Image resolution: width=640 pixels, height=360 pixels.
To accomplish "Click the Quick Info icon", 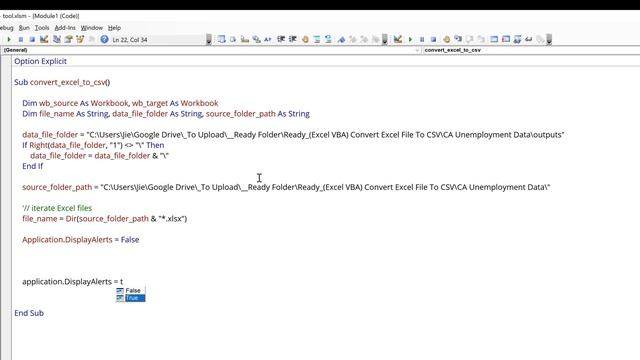I will pyautogui.click(x=245, y=40).
